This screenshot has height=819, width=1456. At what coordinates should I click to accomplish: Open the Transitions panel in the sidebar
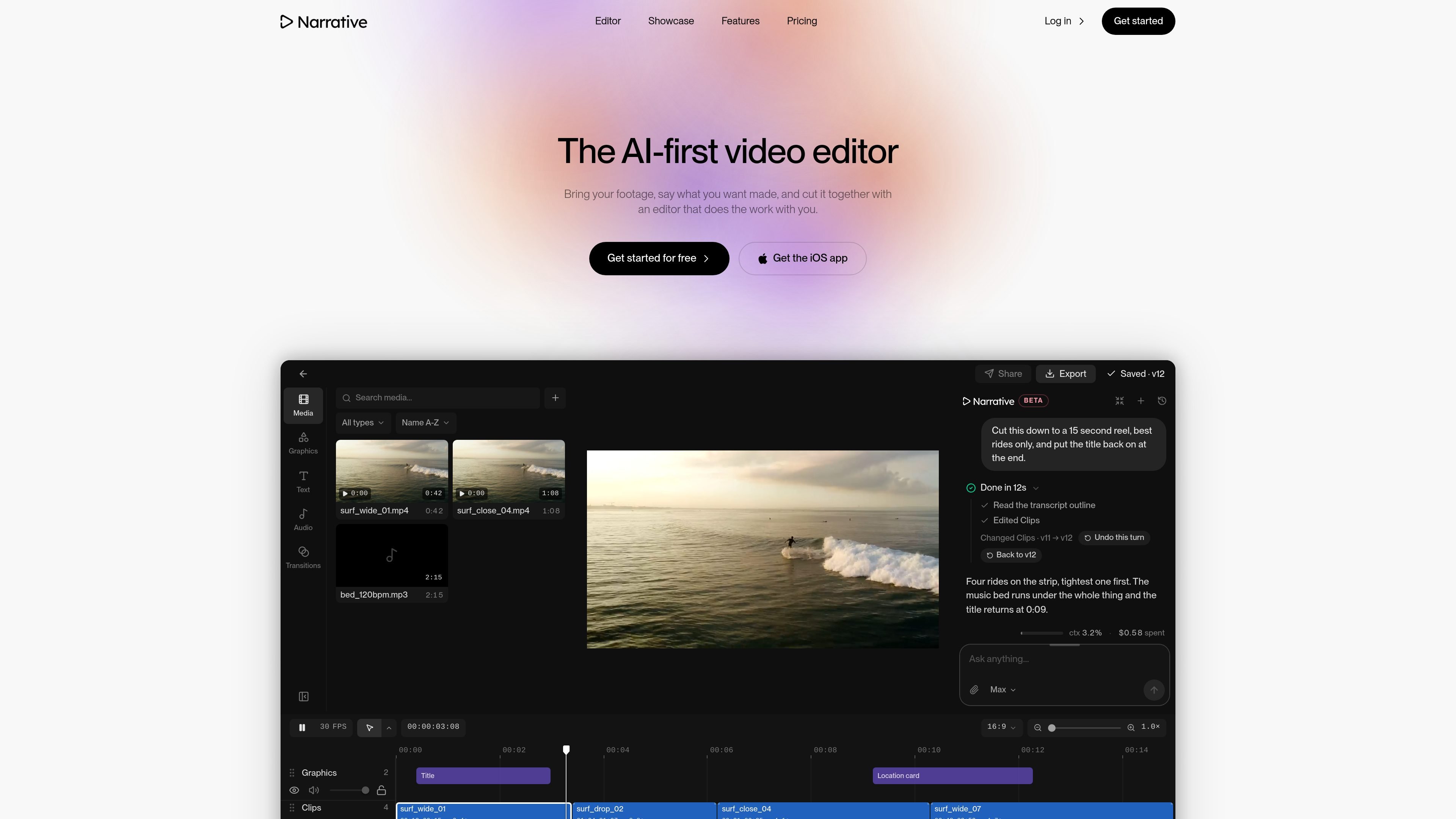[303, 557]
